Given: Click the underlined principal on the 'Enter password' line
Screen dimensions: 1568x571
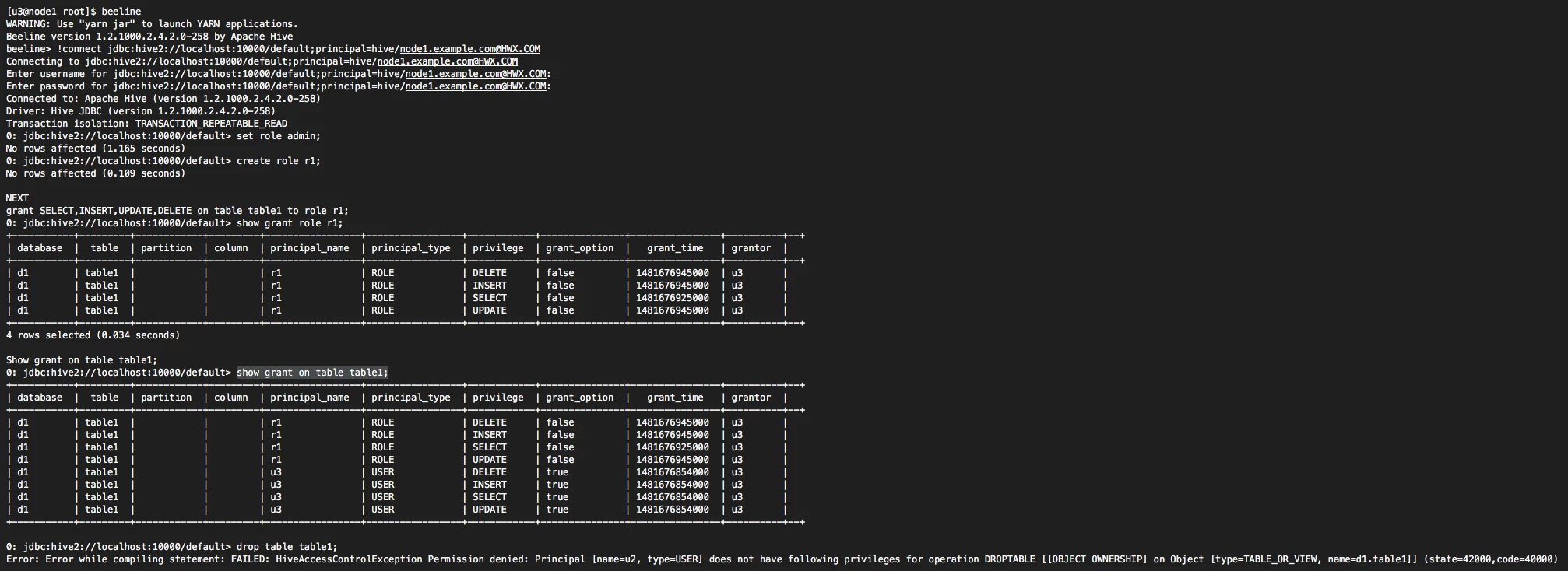Looking at the screenshot, I should pyautogui.click(x=476, y=86).
